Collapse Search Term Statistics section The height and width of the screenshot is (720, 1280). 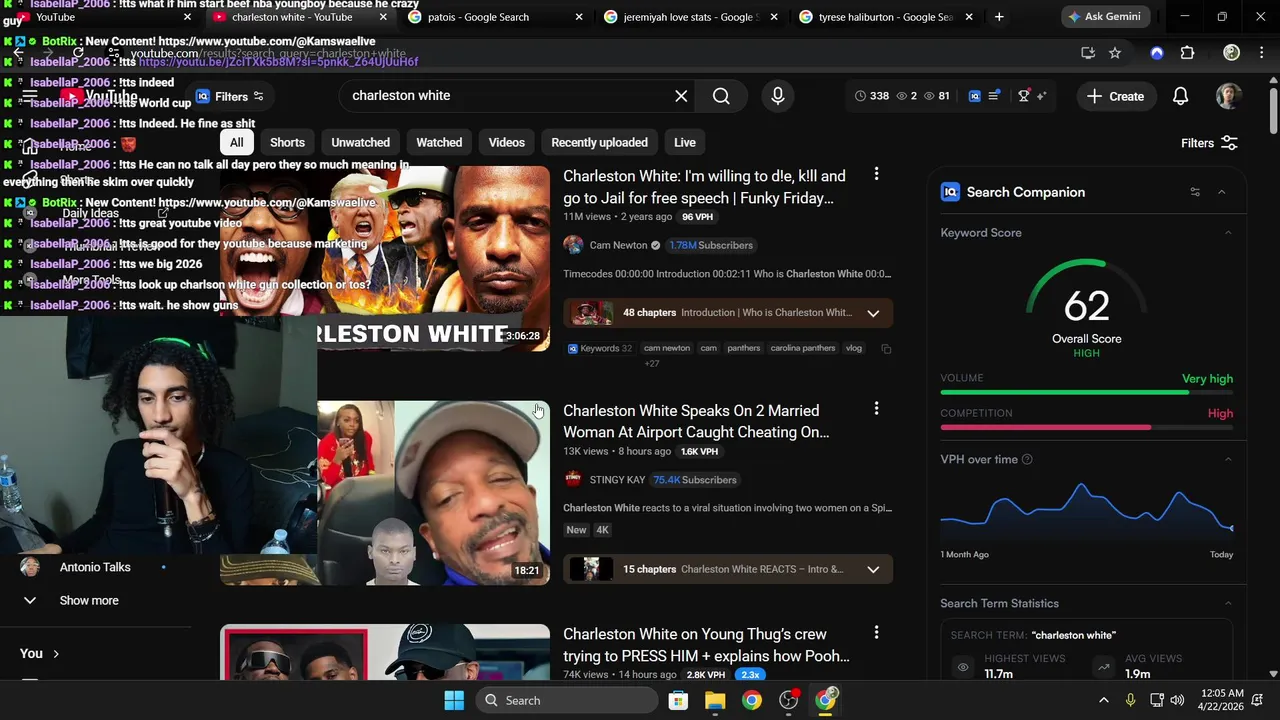[x=1228, y=603]
